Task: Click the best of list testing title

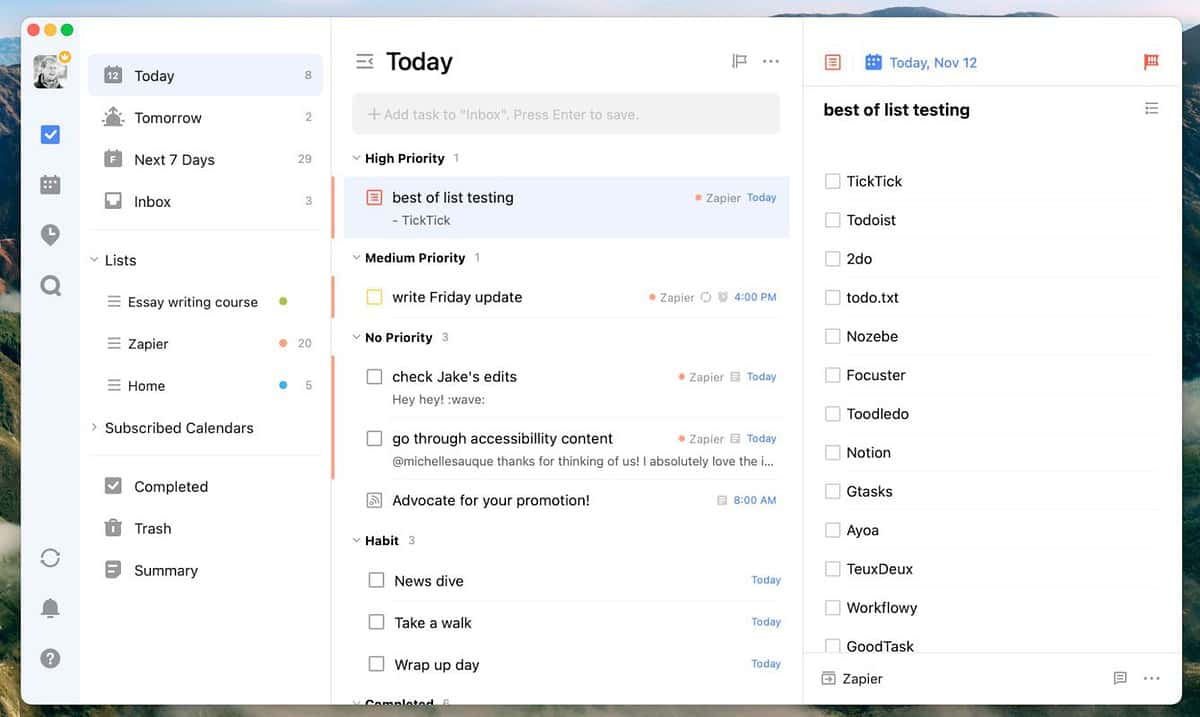Action: [896, 110]
